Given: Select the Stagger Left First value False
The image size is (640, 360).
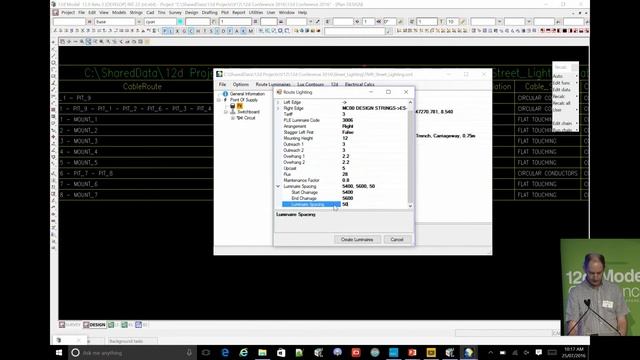Looking at the screenshot, I should [348, 132].
